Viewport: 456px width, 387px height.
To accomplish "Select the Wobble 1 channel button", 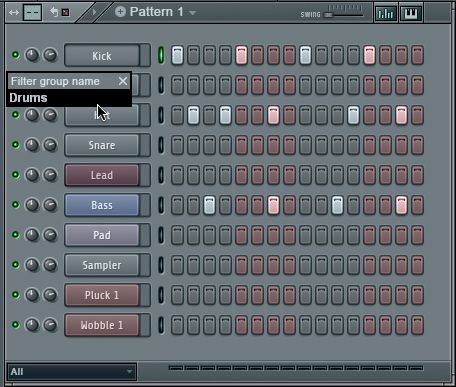I will coord(102,325).
